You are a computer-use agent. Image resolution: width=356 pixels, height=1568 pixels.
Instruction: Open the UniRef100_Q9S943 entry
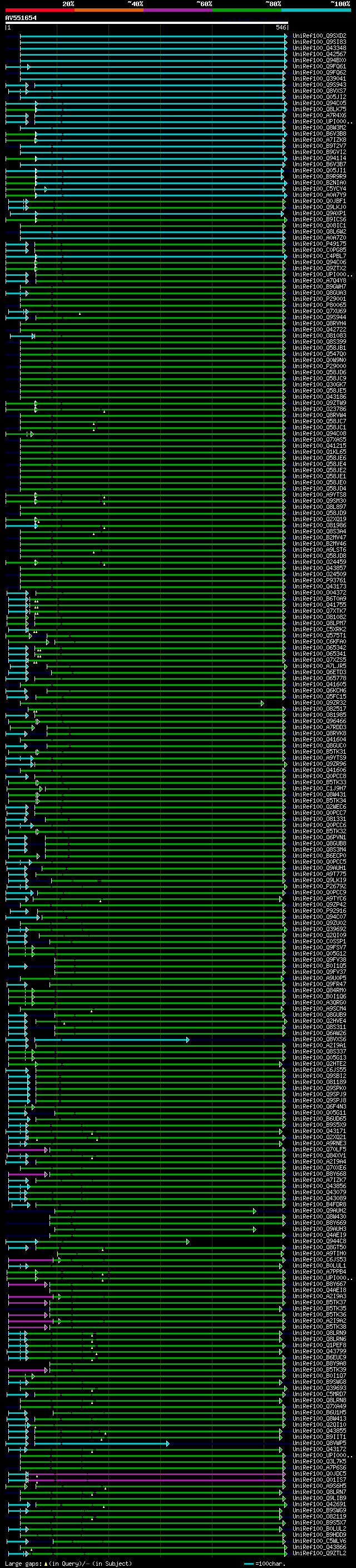point(319,85)
